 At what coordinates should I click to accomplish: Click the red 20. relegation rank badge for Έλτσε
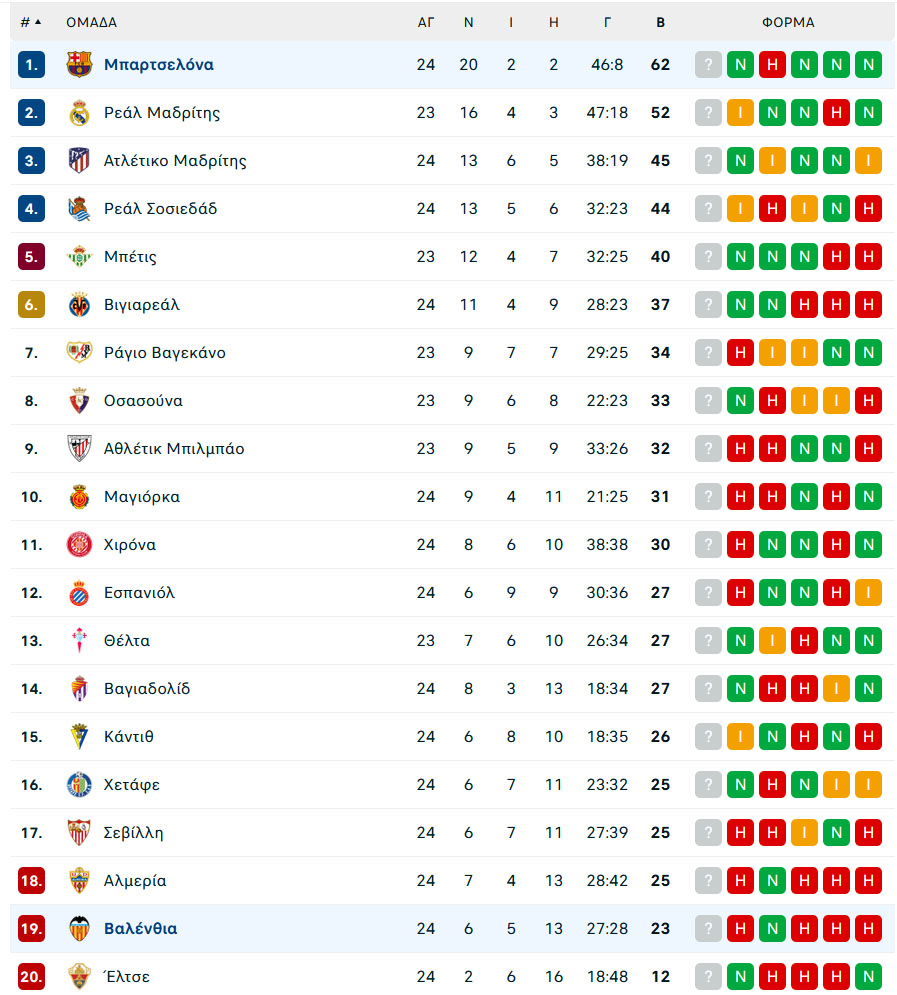point(31,977)
